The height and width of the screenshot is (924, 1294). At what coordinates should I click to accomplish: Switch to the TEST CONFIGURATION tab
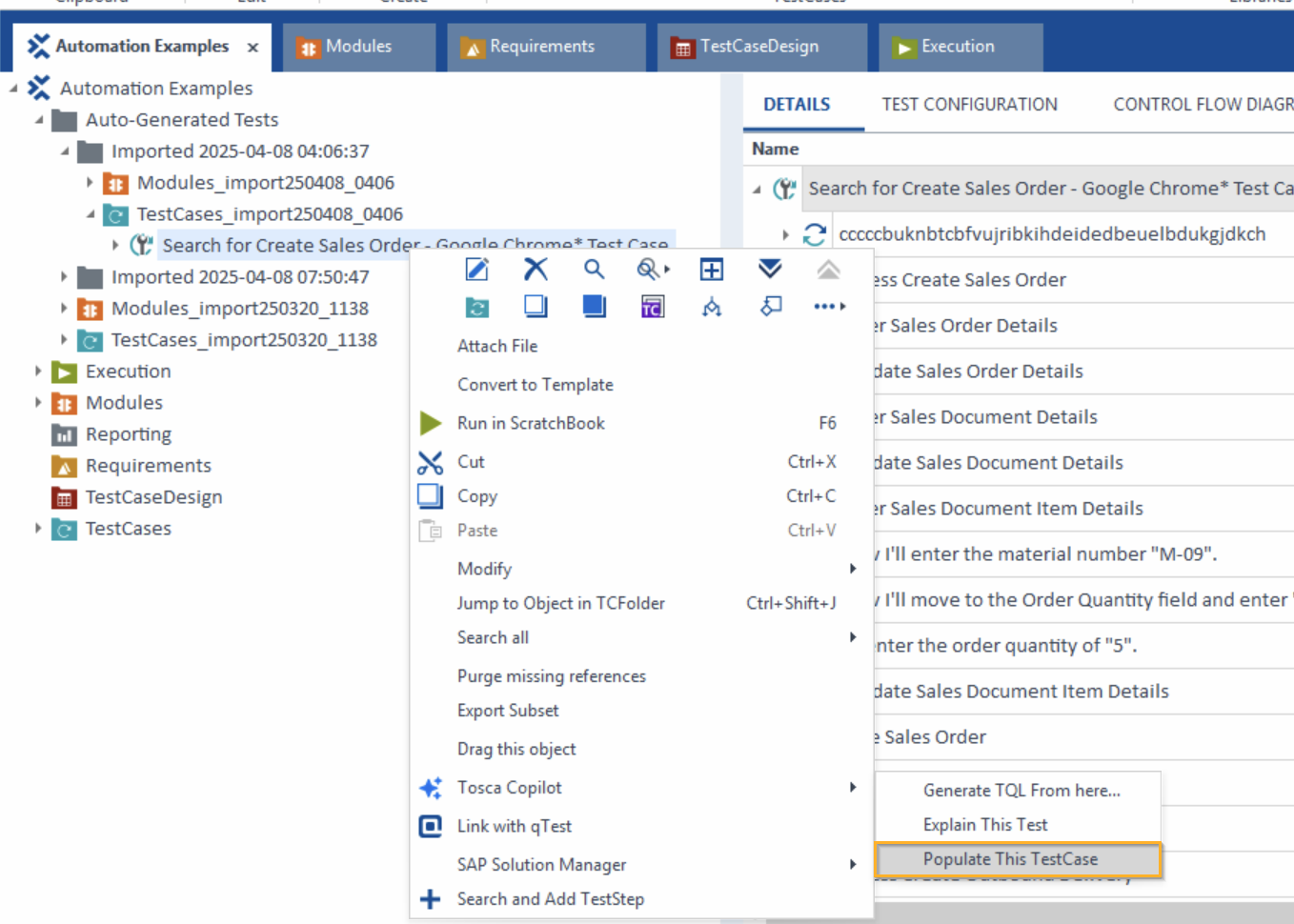click(969, 105)
